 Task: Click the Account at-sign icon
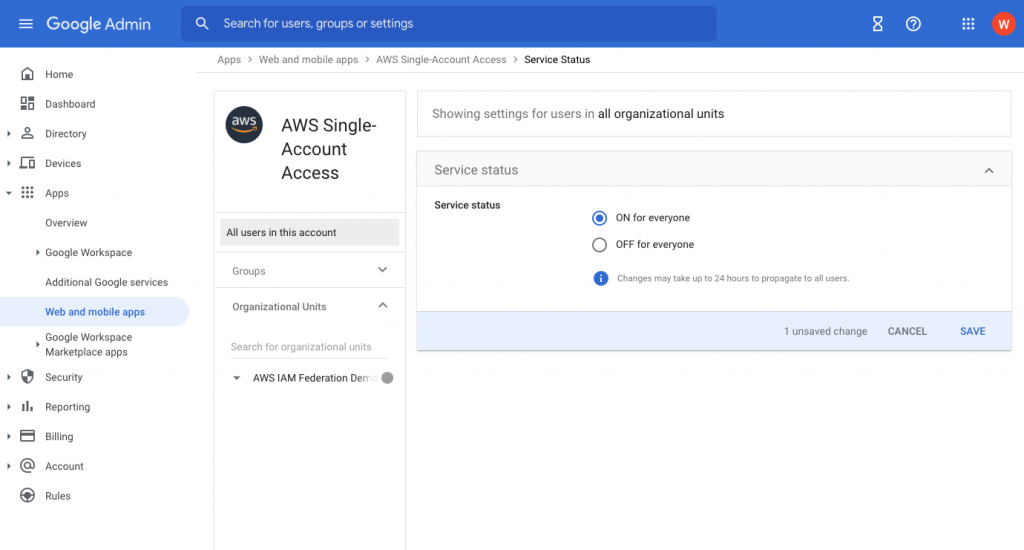pos(27,465)
